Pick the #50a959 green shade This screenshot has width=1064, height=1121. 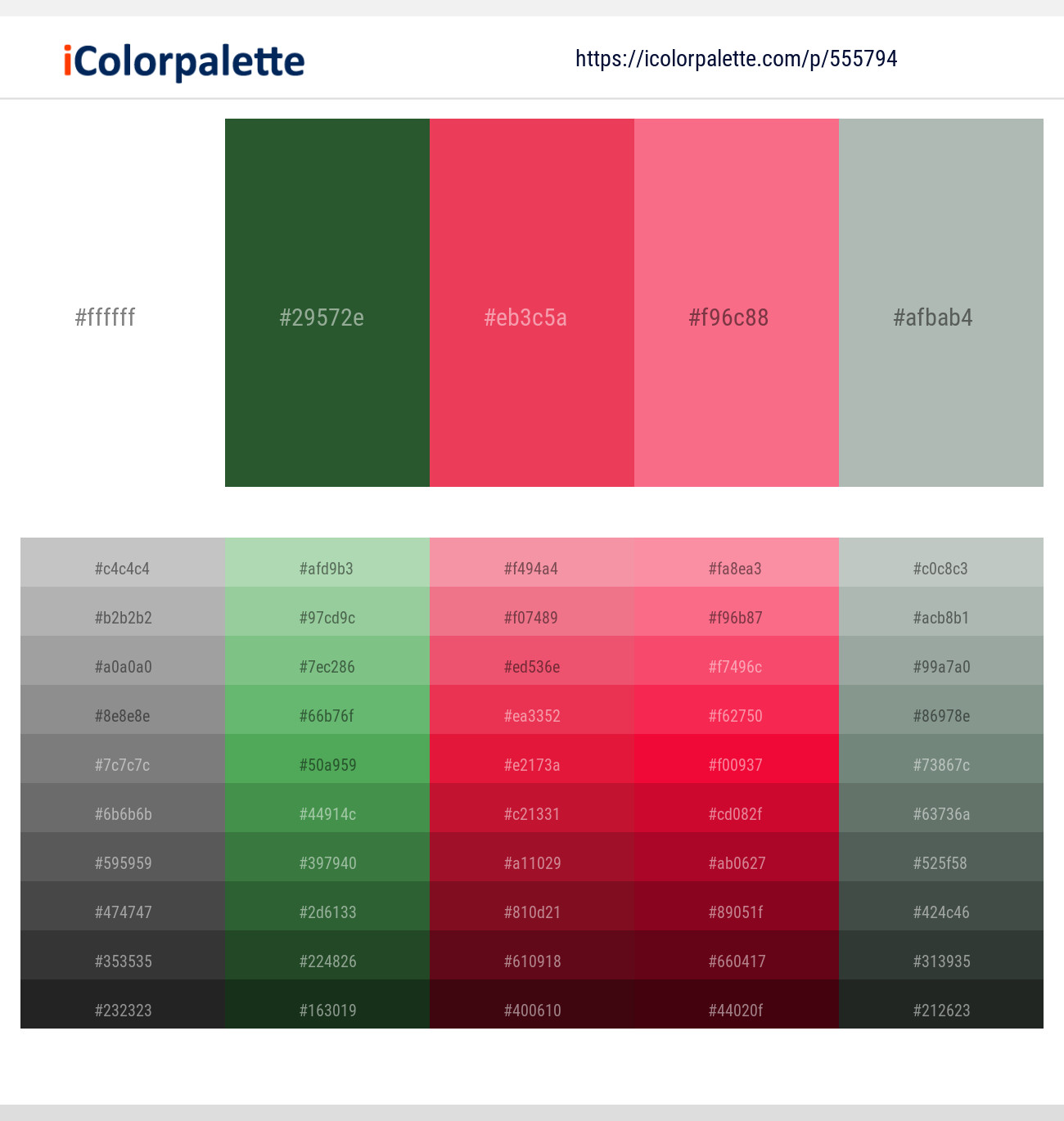(327, 759)
